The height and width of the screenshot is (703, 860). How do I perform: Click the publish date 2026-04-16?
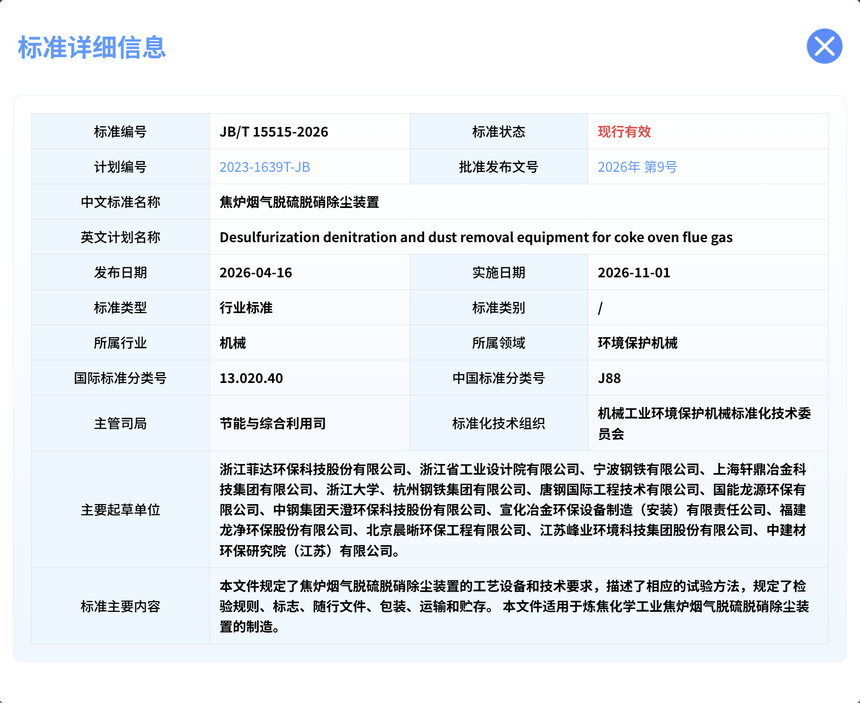pos(256,273)
